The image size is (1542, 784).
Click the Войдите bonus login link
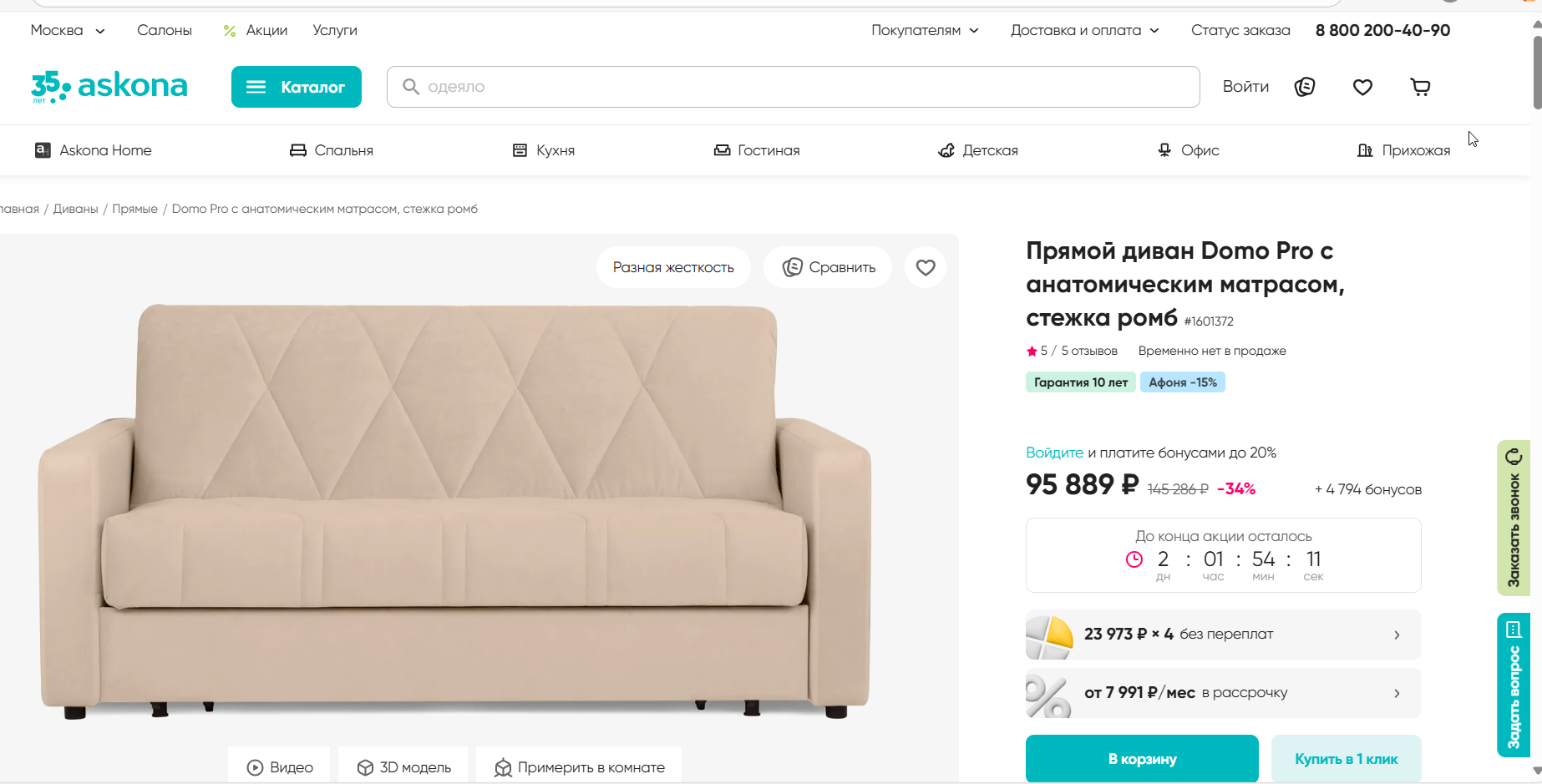click(1054, 453)
